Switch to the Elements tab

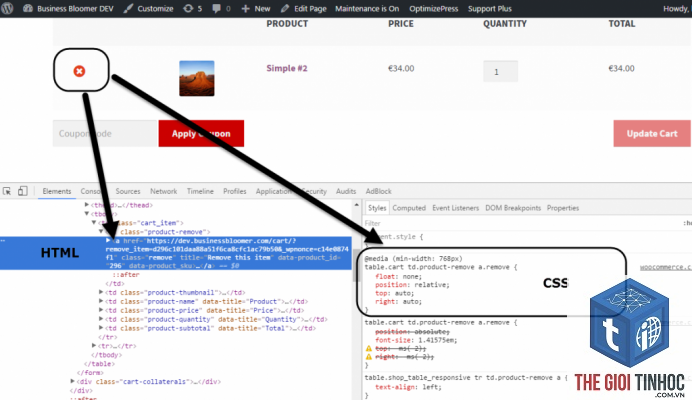pos(56,191)
